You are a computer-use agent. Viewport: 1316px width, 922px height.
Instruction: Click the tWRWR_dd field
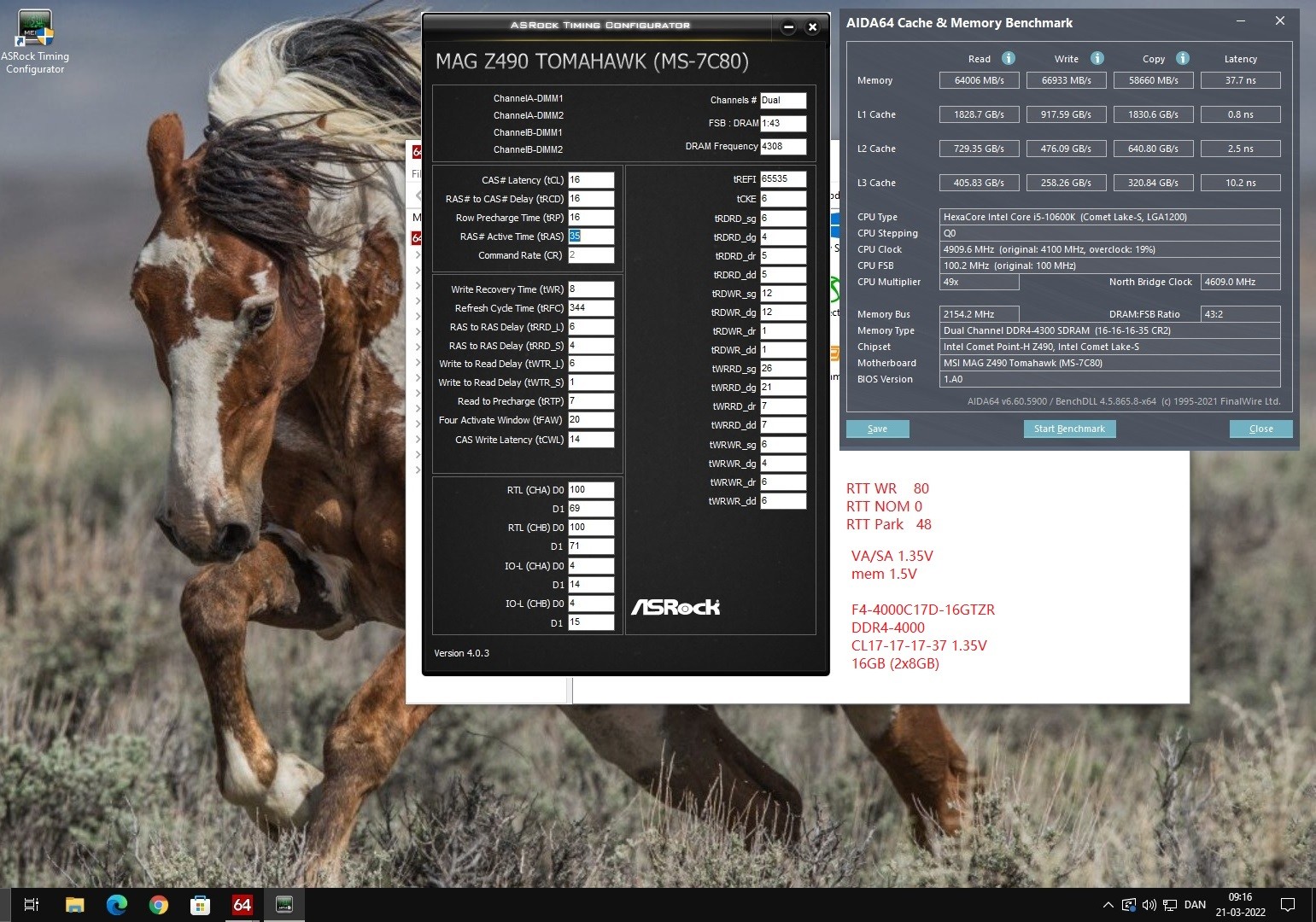pyautogui.click(x=783, y=501)
